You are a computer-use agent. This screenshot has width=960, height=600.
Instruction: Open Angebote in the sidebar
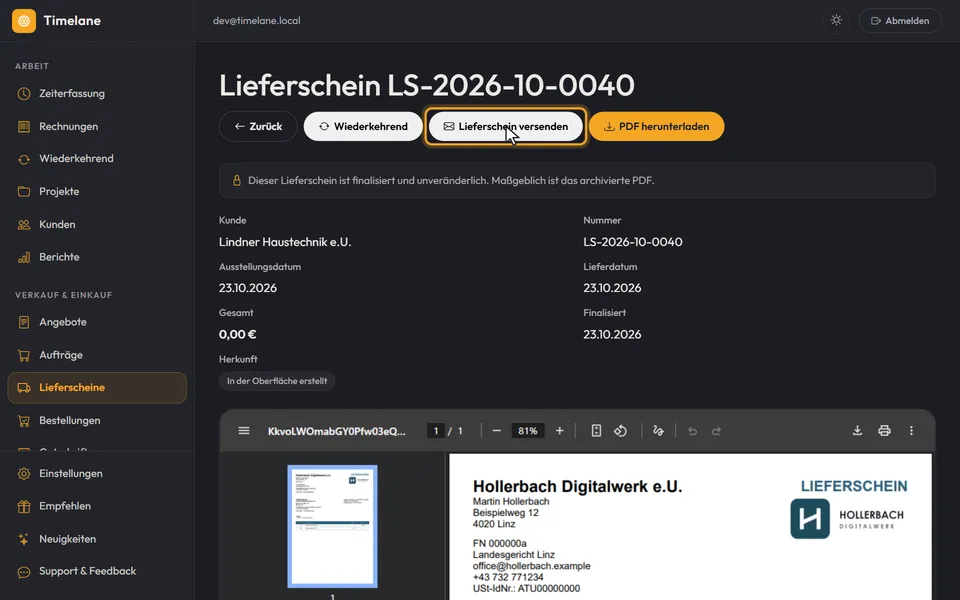(x=97, y=322)
